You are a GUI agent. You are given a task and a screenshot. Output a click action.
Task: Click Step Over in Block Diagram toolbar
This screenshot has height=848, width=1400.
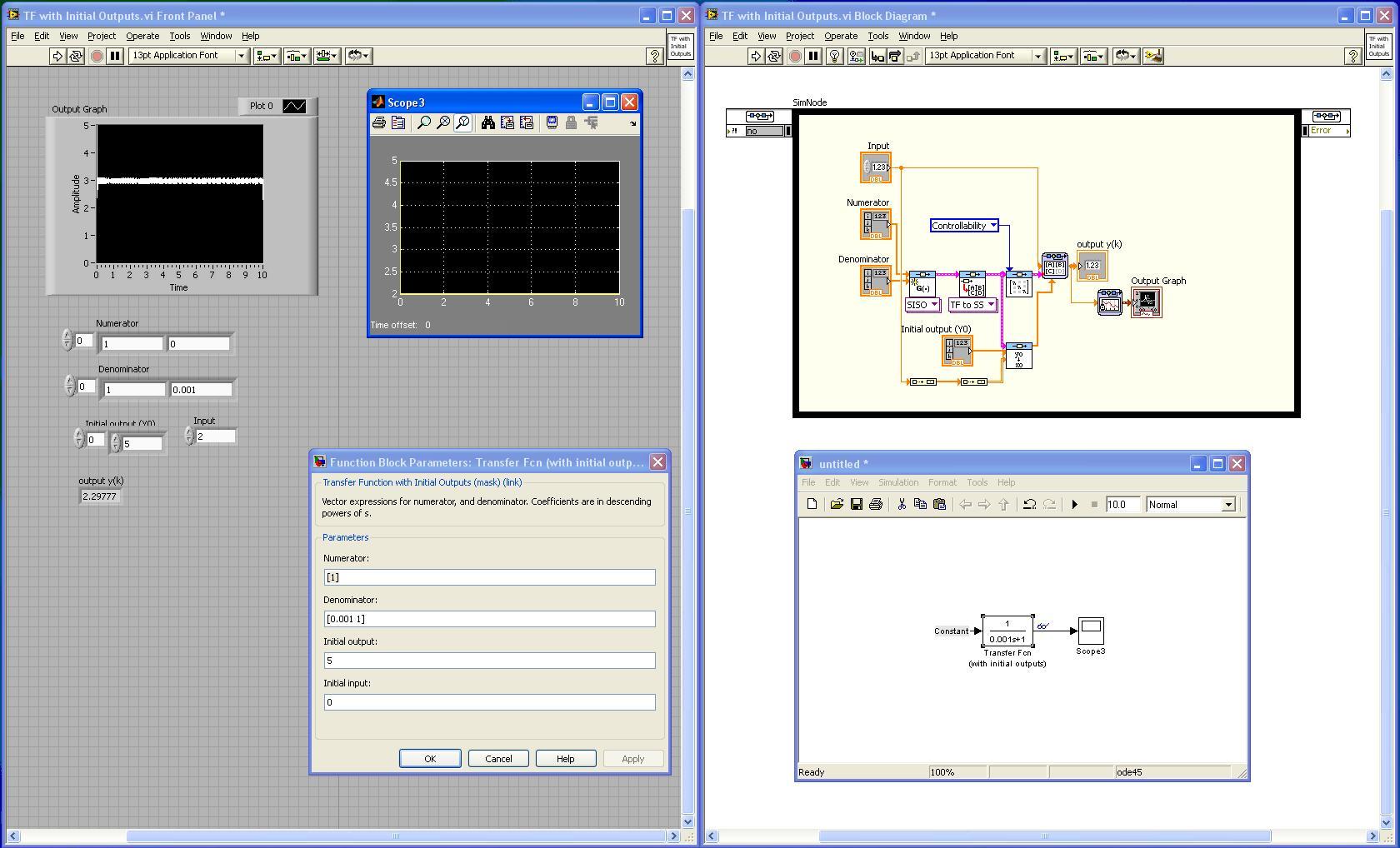click(x=895, y=56)
